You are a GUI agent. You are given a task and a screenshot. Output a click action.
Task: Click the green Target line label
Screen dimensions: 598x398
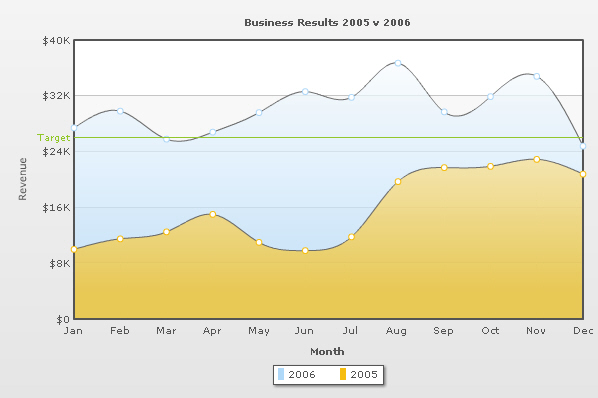[54, 138]
